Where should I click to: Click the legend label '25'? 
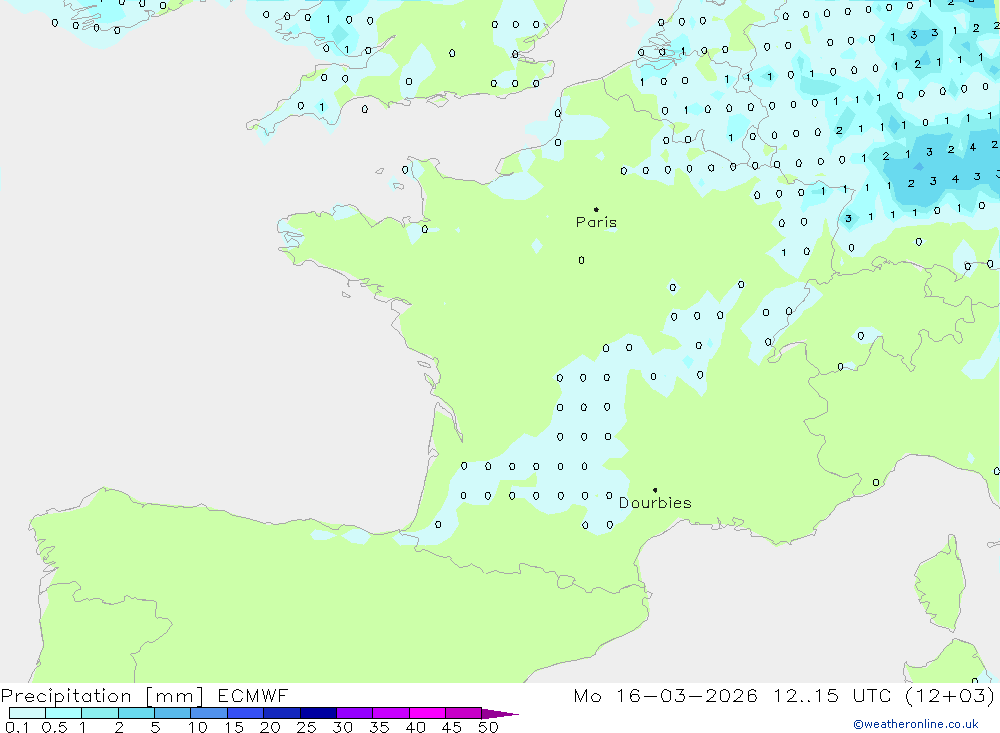307,727
